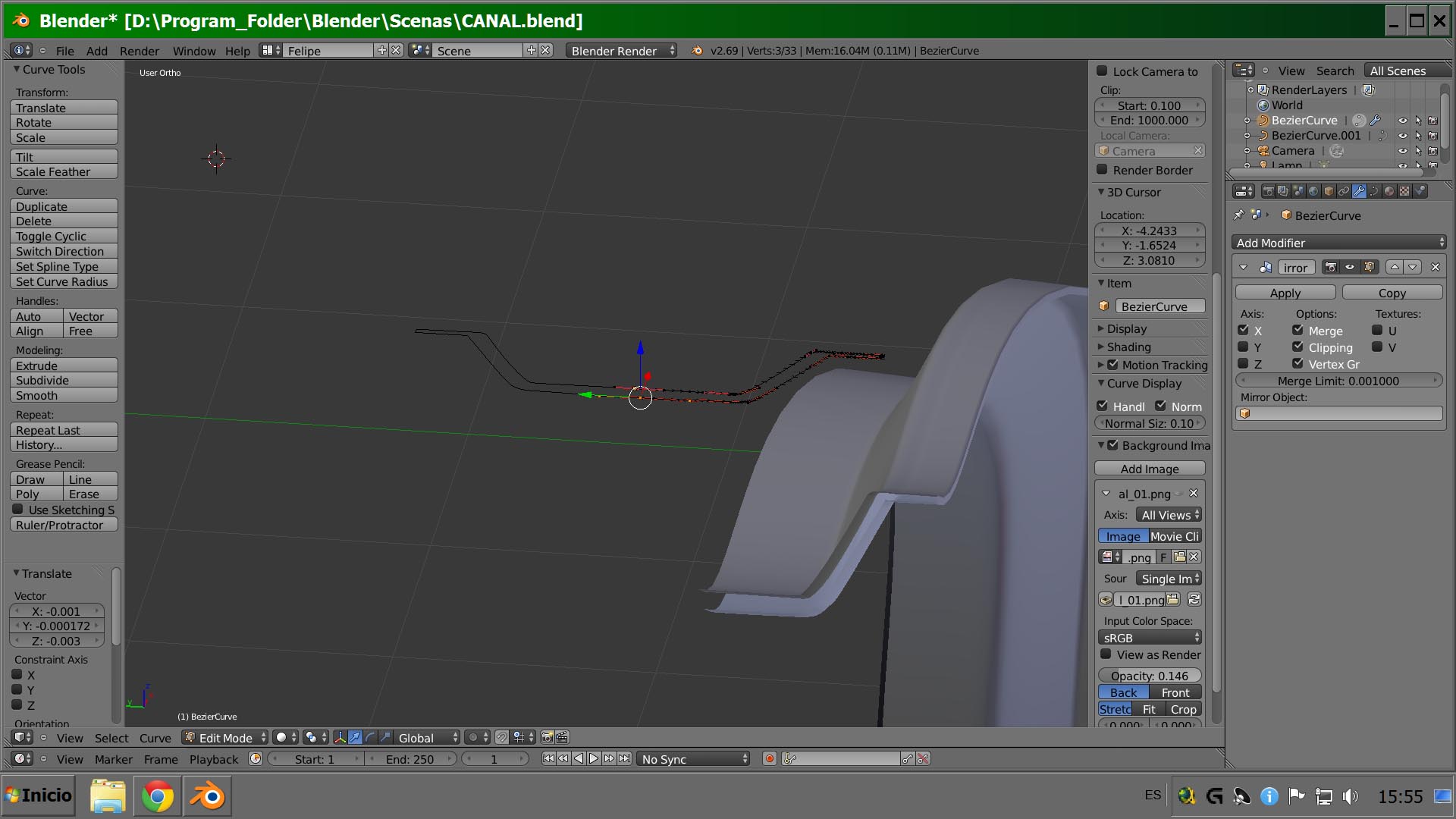Image resolution: width=1456 pixels, height=819 pixels.
Task: Click the timeline play animation button
Action: tap(594, 758)
